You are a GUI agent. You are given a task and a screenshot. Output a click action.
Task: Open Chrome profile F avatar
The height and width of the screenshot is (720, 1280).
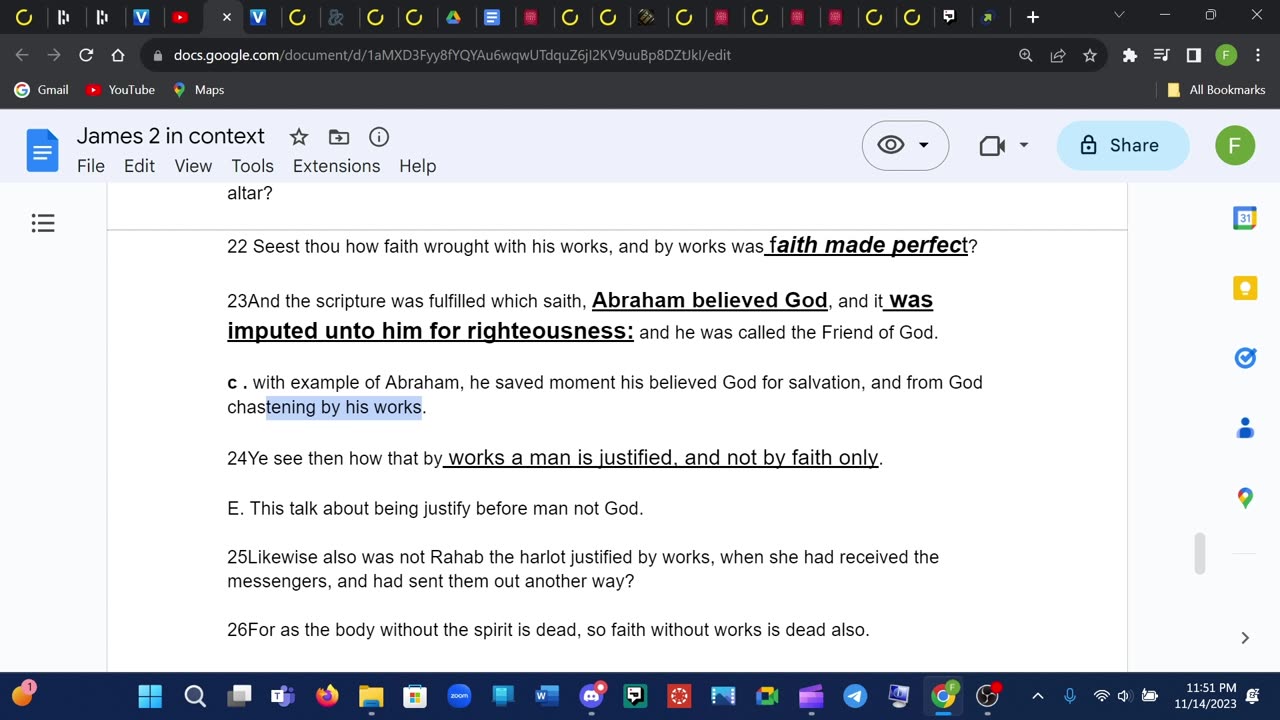pos(1226,56)
